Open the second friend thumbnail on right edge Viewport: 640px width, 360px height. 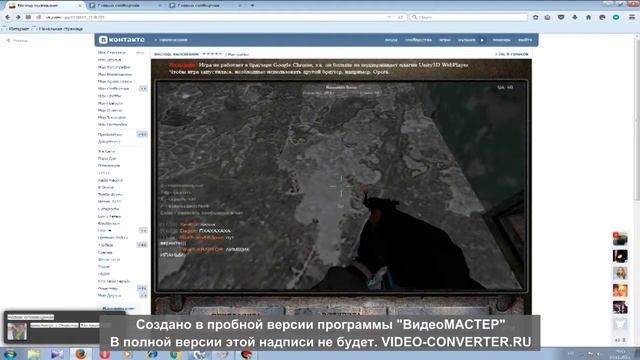click(620, 256)
